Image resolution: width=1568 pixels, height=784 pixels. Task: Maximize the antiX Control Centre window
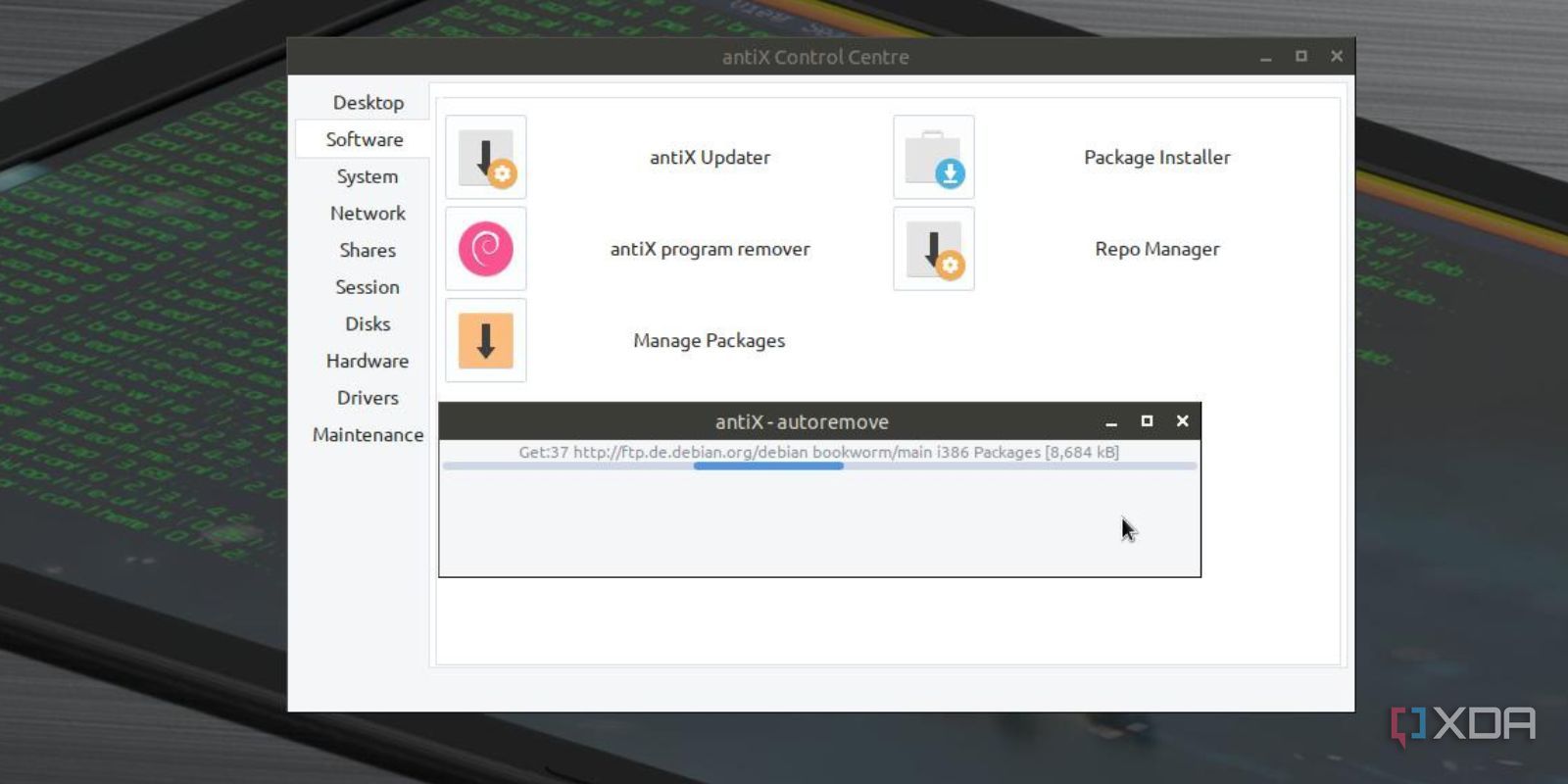1301,57
